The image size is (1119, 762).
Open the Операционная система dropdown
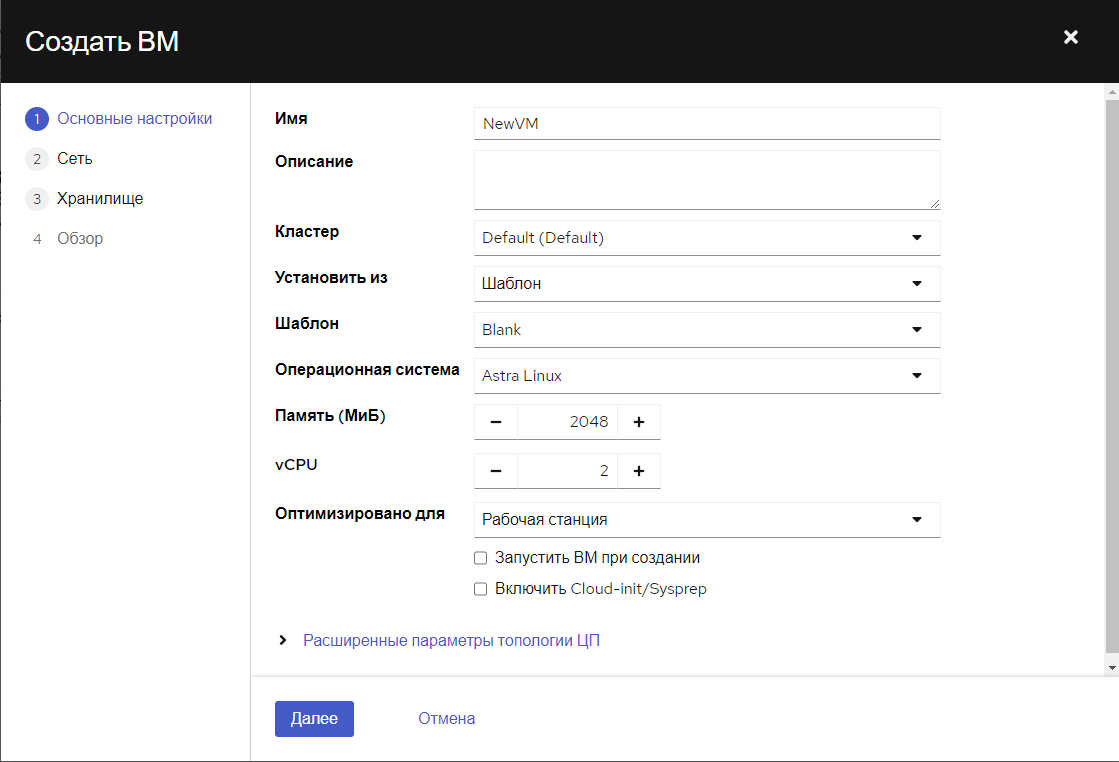point(707,376)
